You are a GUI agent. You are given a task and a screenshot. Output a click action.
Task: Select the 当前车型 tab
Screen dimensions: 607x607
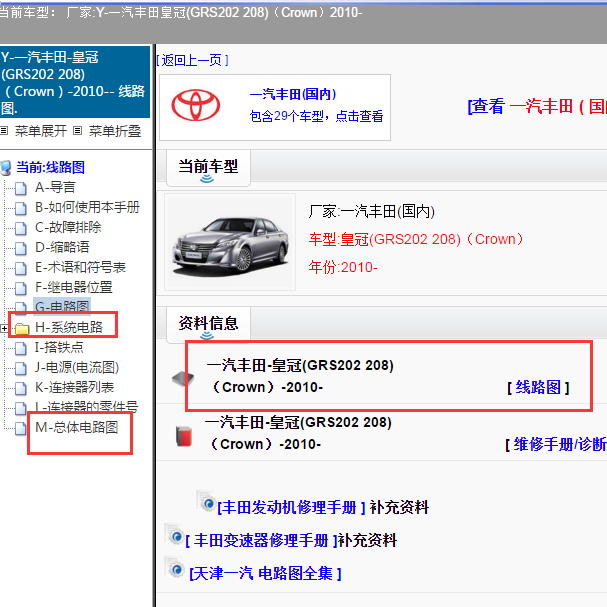[x=208, y=168]
